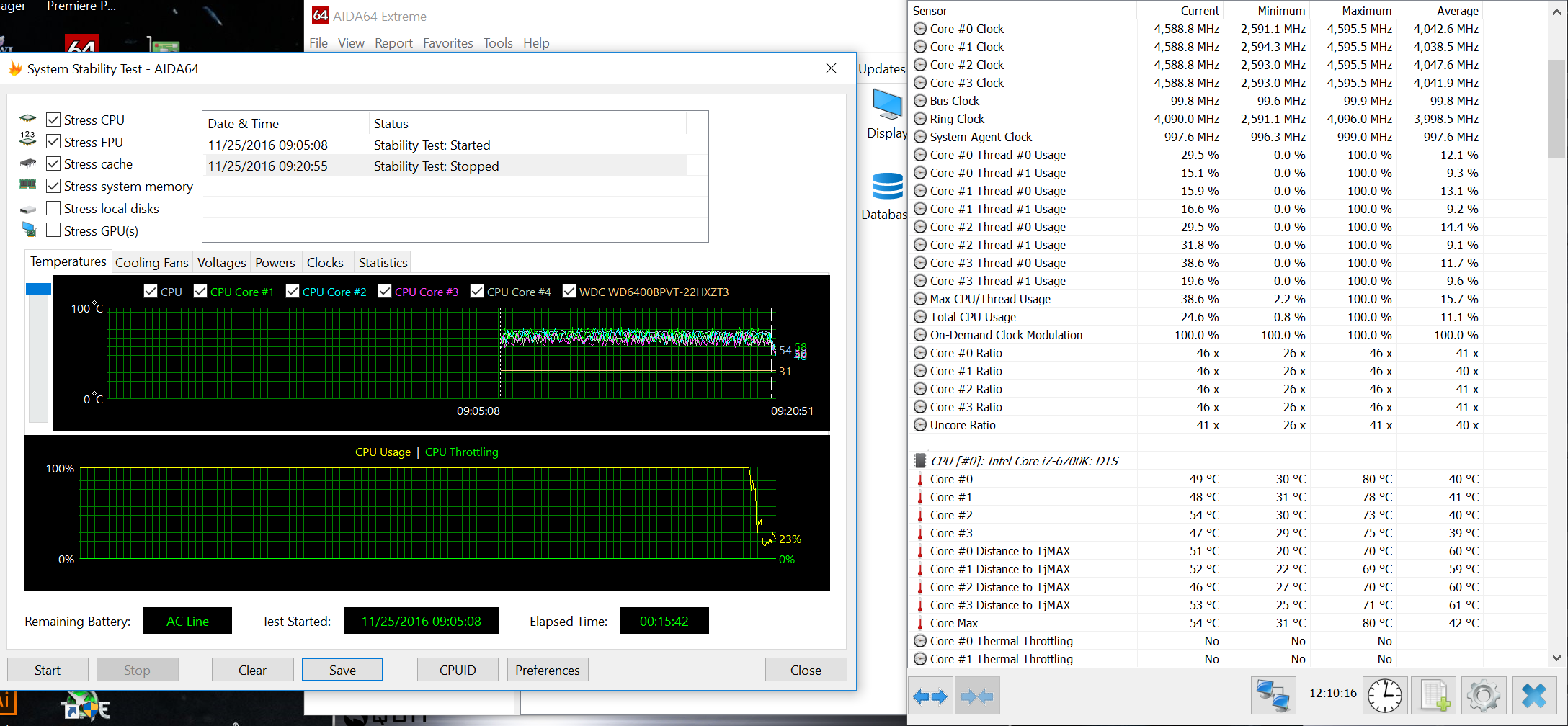This screenshot has height=726, width=1568.
Task: Open sensor panel settings gear icon
Action: [1483, 696]
